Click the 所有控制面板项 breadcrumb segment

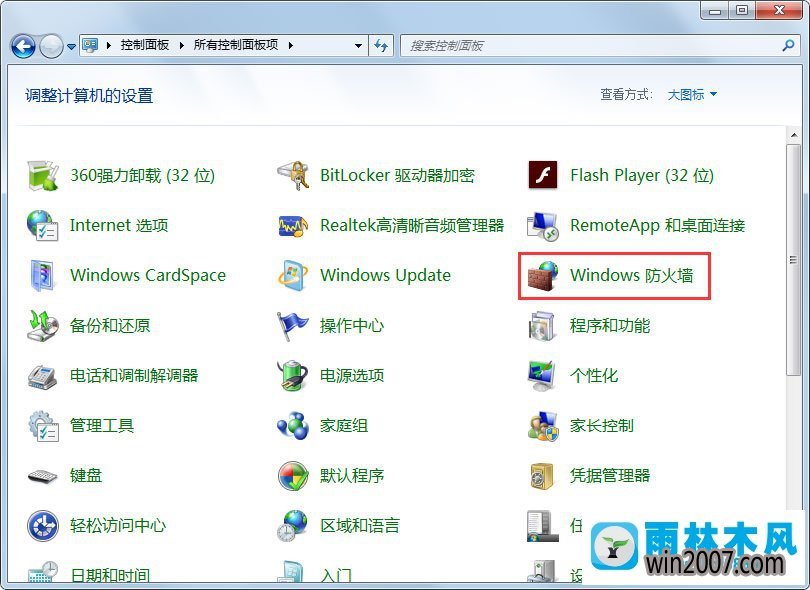tap(236, 45)
